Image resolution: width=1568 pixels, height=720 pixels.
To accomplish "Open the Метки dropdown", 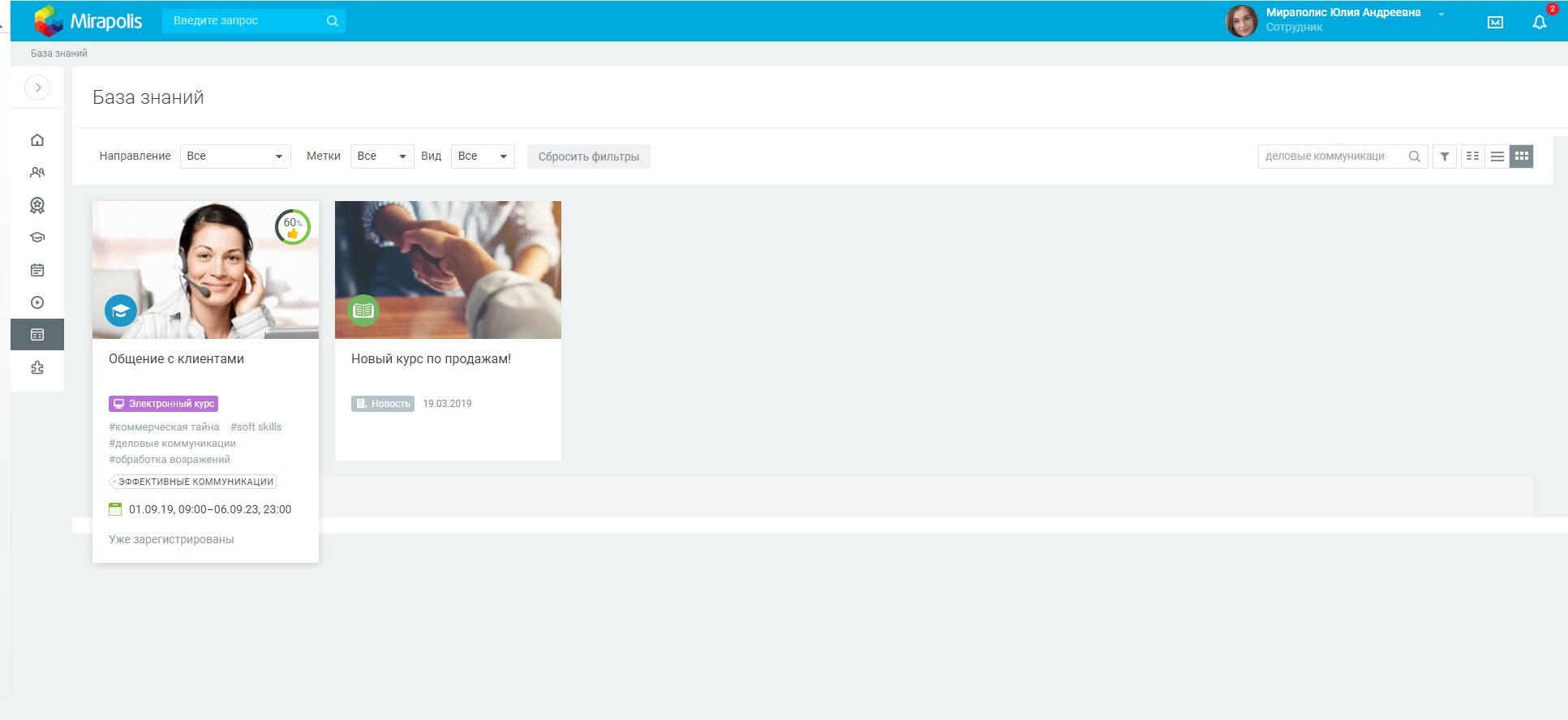I will [x=381, y=156].
